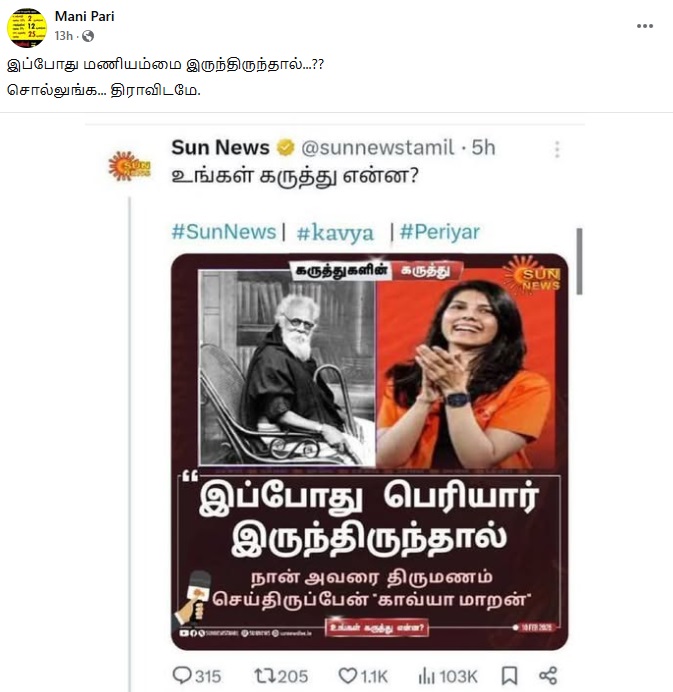This screenshot has width=673, height=692.
Task: Click the gray scrollbar beside the image
Action: coord(579,261)
